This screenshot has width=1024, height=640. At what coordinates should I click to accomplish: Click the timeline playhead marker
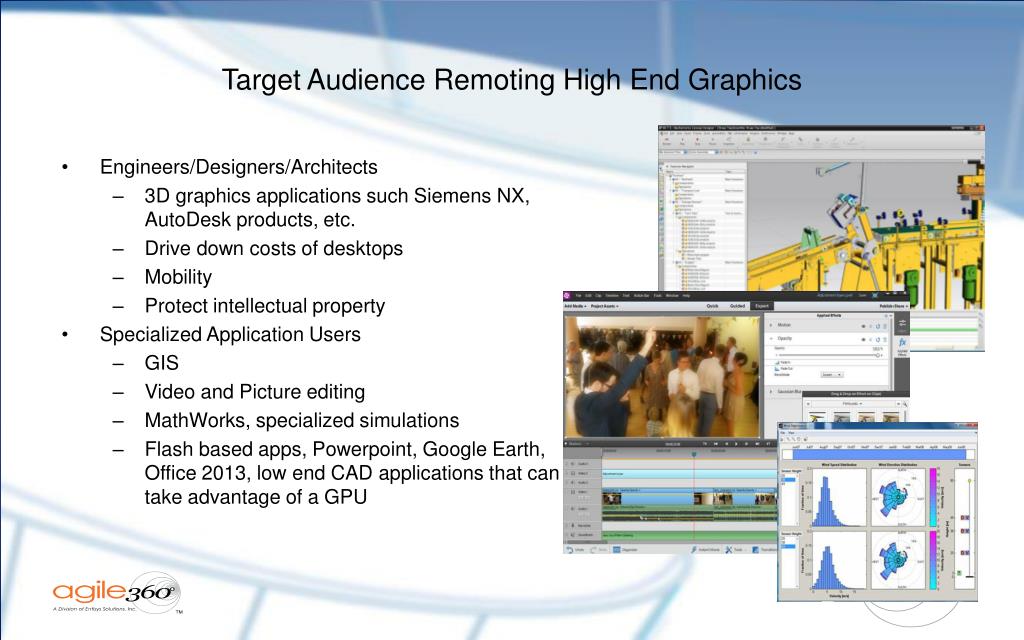[x=694, y=452]
